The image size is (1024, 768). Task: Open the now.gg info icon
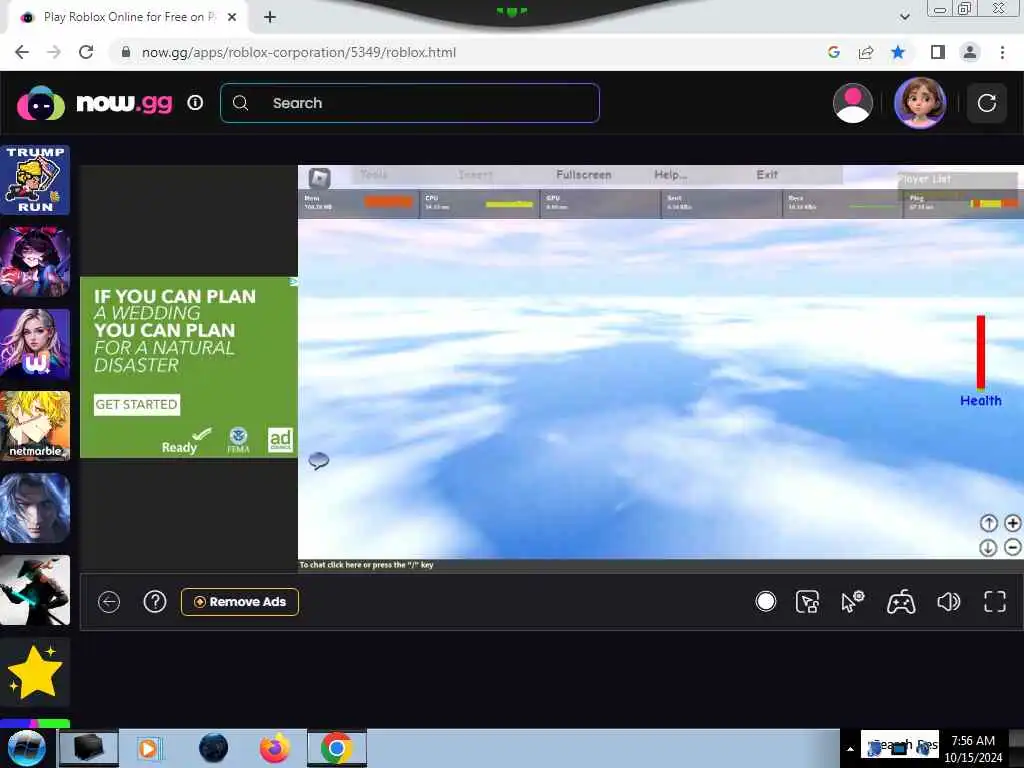195,103
